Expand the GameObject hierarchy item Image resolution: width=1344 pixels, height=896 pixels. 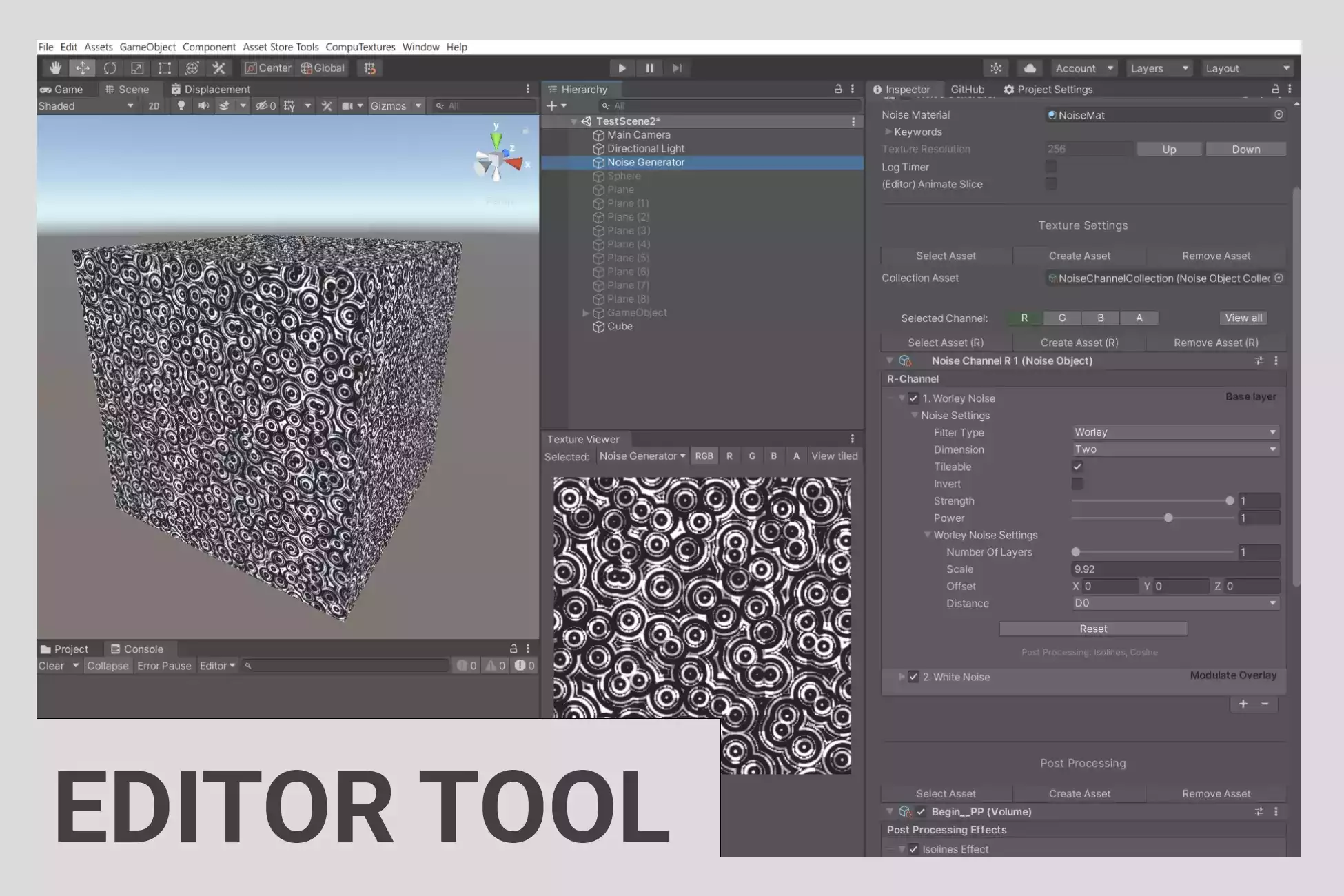pyautogui.click(x=586, y=313)
